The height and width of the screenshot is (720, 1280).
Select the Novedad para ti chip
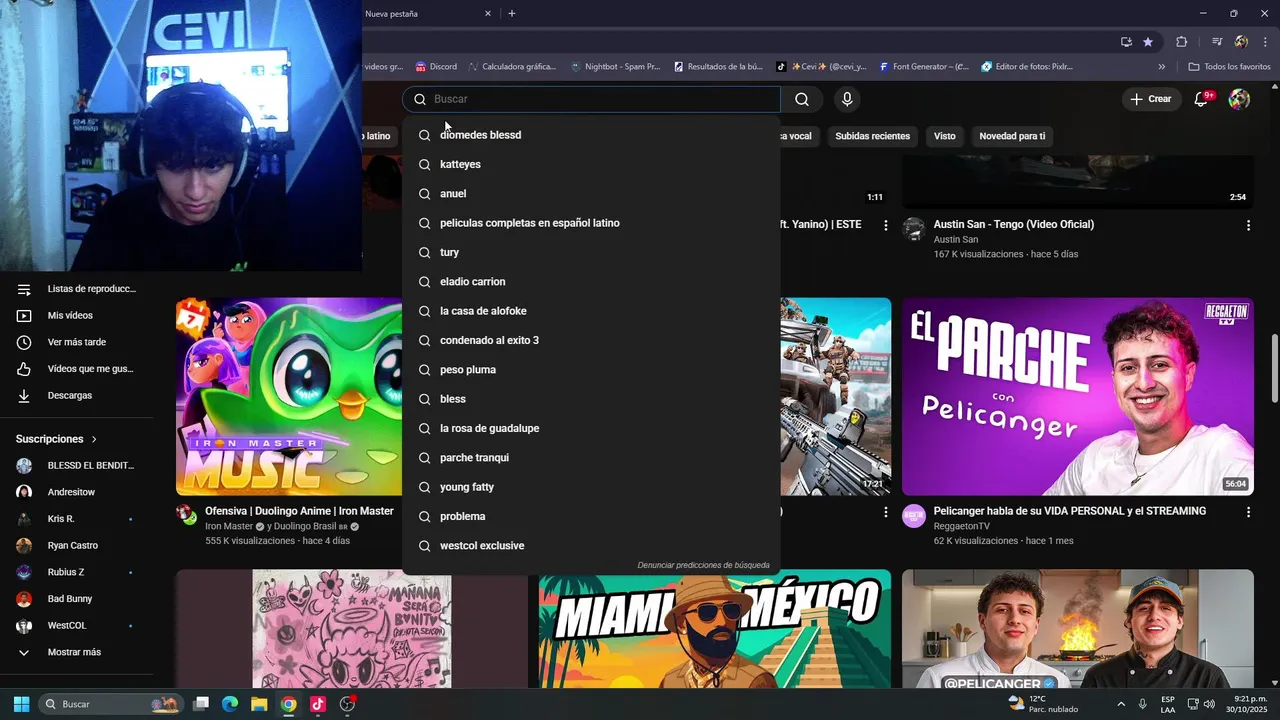tap(1012, 136)
